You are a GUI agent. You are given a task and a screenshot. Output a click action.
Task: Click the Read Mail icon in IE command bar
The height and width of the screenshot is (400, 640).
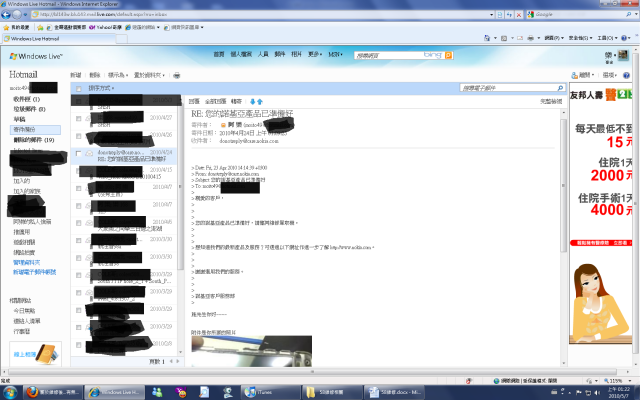[x=520, y=38]
